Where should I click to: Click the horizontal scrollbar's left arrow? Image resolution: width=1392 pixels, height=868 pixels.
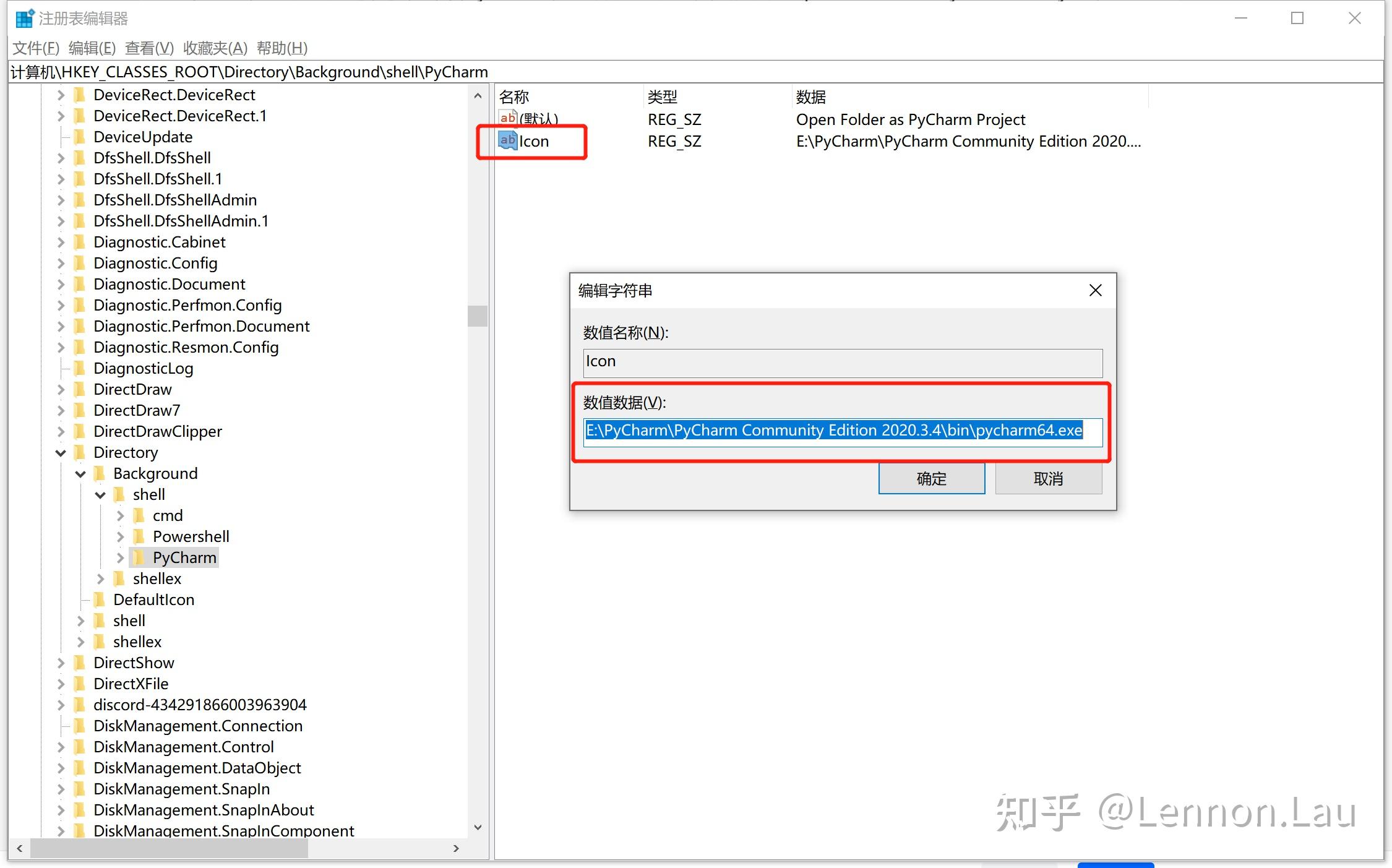(20, 848)
